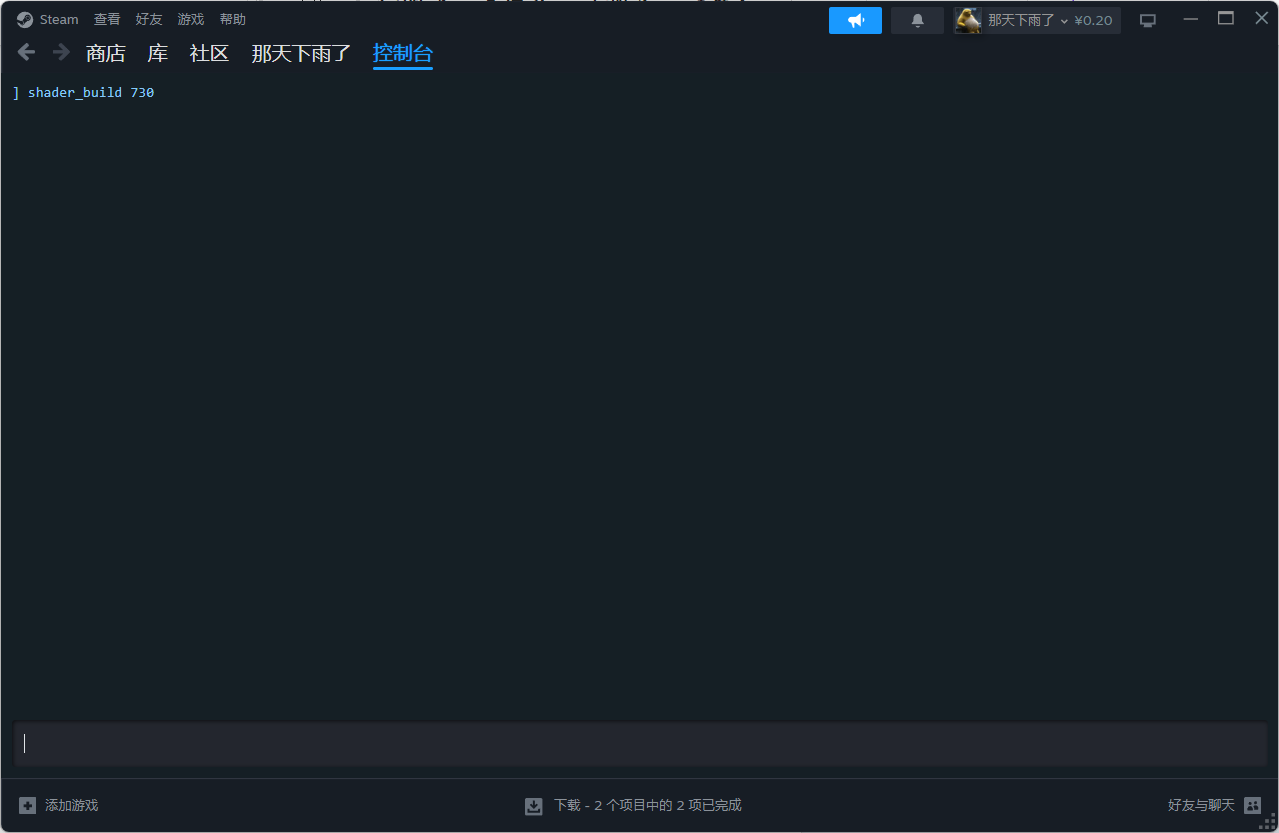This screenshot has height=833, width=1279.
Task: Open the 帮助 menu
Action: [x=233, y=20]
